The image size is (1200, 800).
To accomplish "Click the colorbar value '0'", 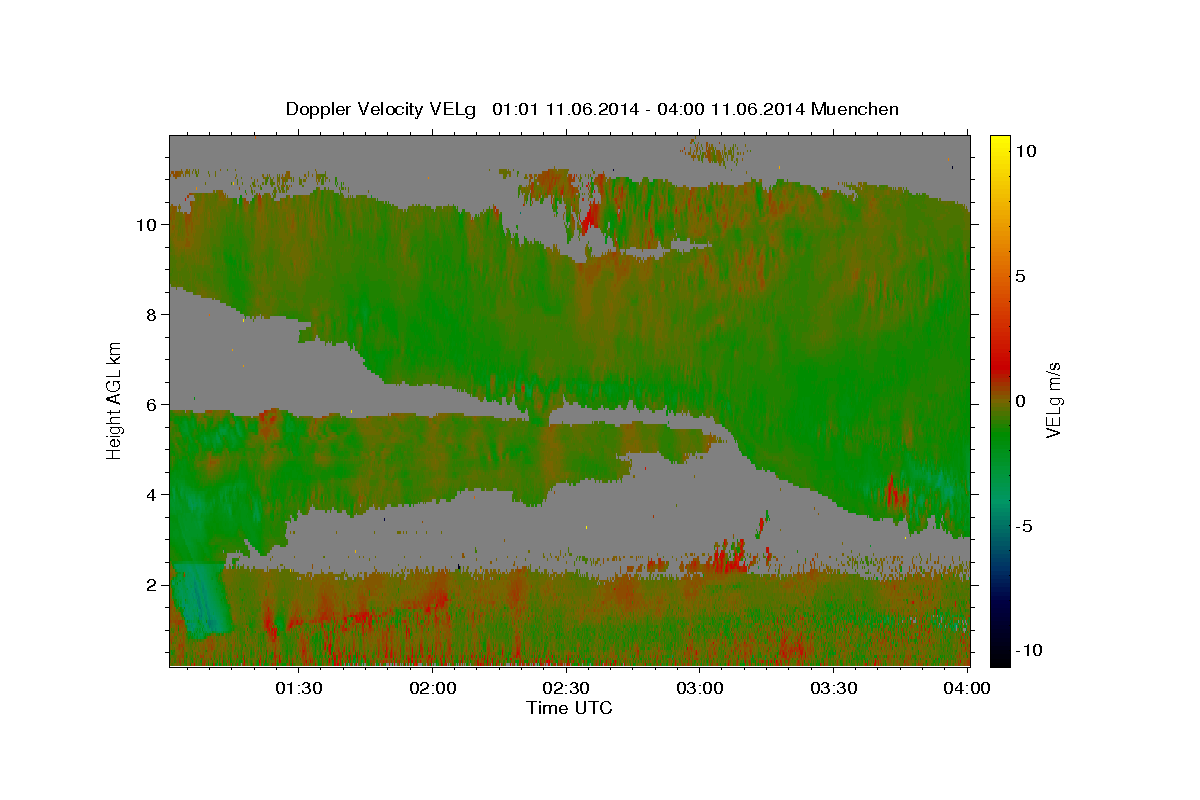I will click(1021, 401).
